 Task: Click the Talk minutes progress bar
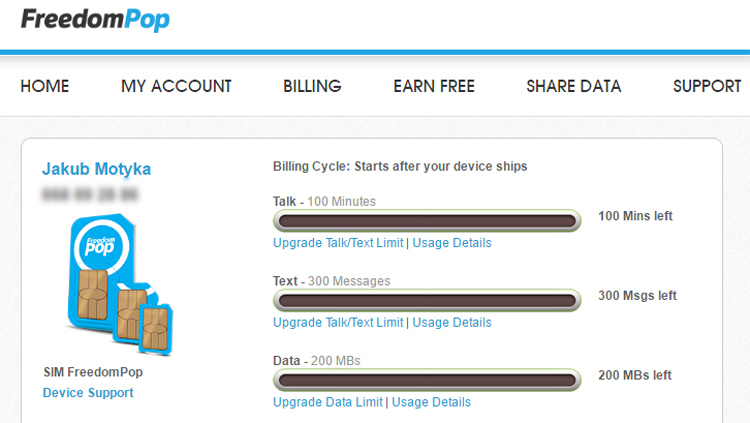click(427, 221)
